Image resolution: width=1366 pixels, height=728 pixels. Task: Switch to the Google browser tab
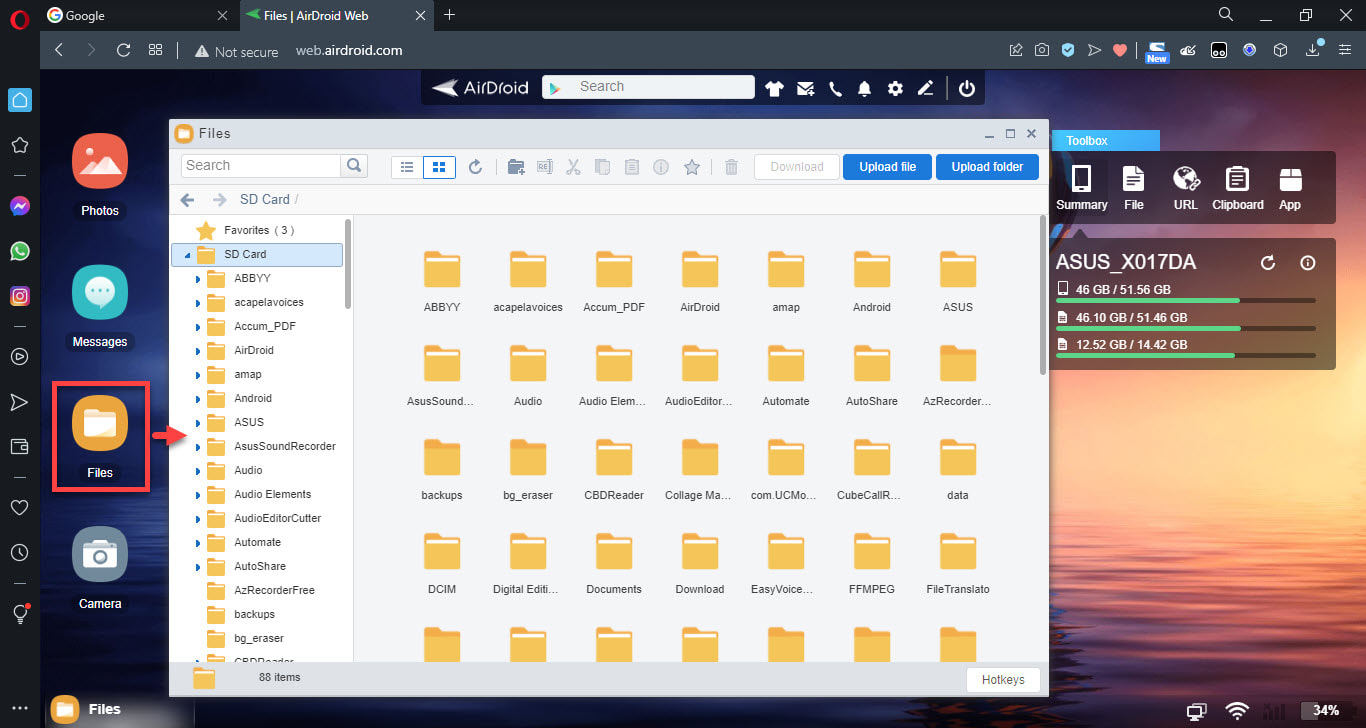(x=139, y=15)
